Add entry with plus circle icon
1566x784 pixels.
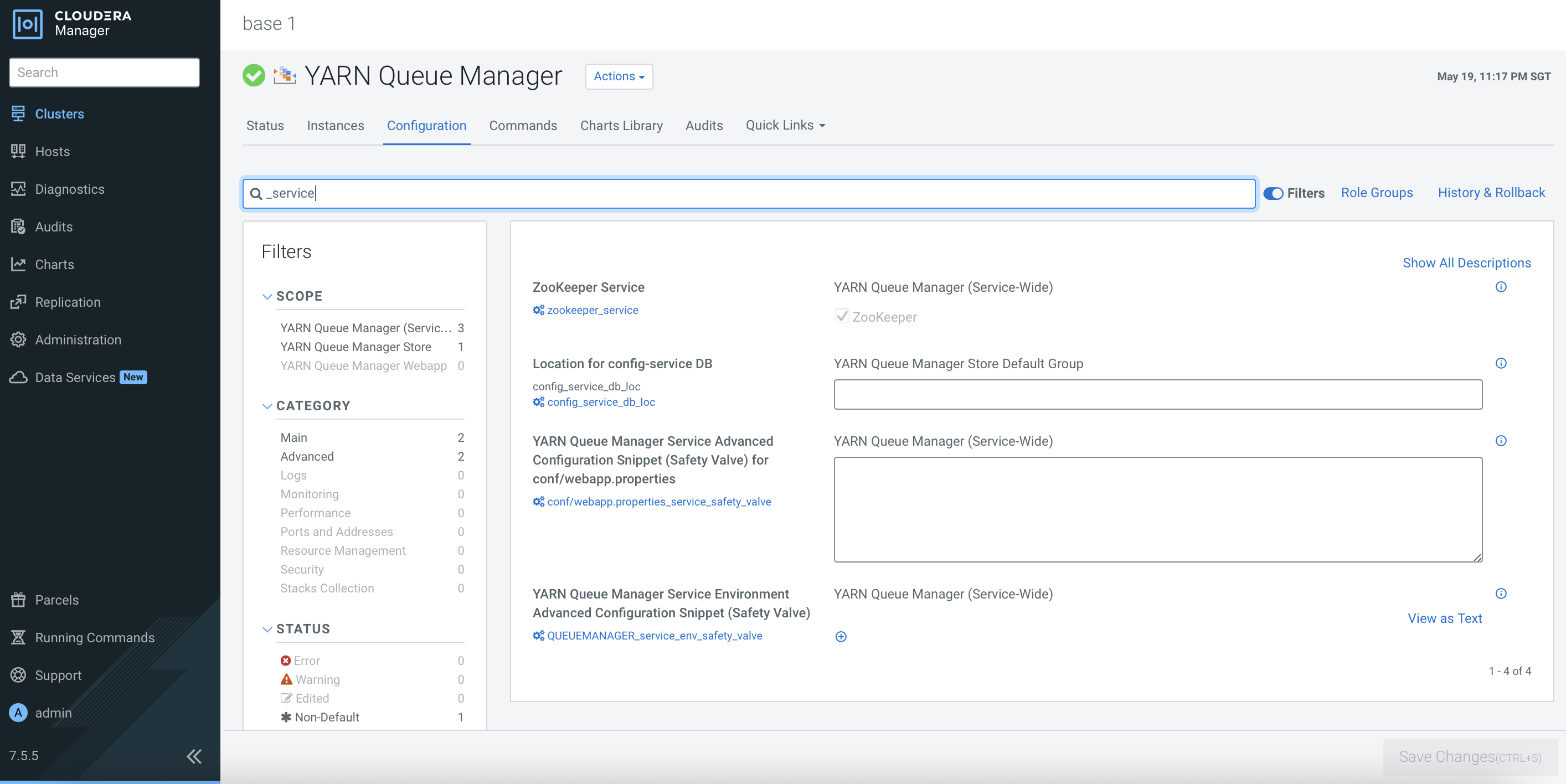coord(841,636)
